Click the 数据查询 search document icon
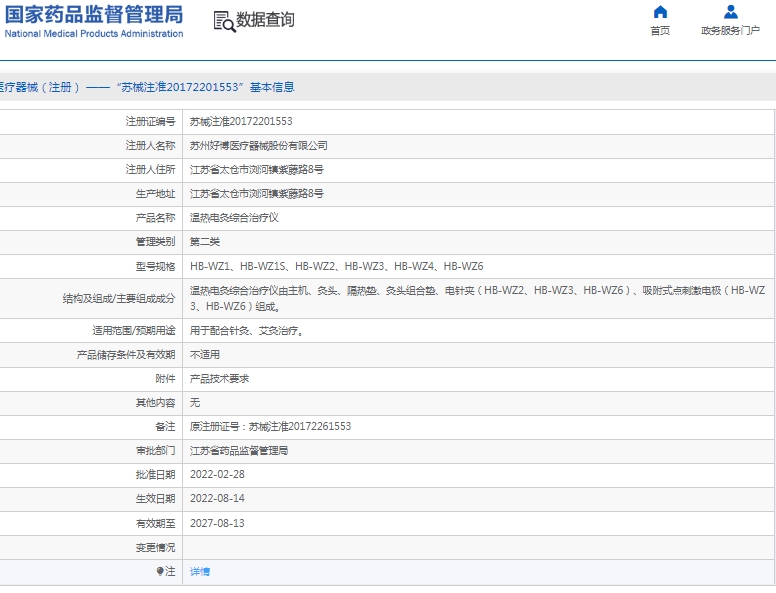 pos(224,22)
